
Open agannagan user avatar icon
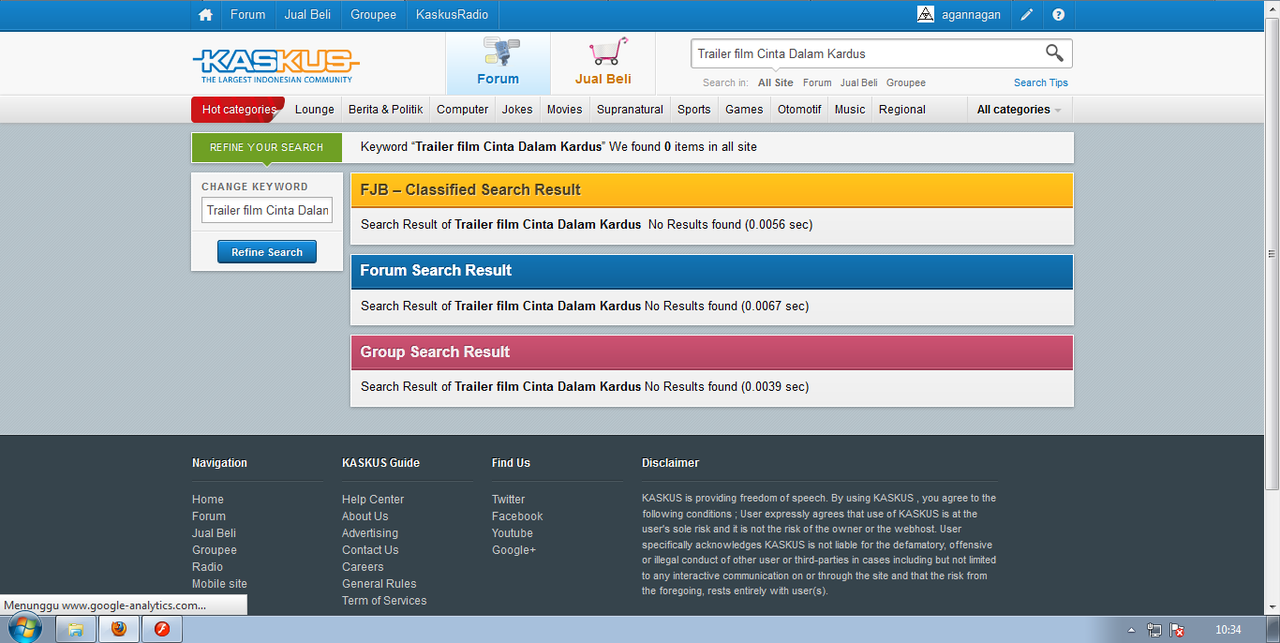(926, 14)
